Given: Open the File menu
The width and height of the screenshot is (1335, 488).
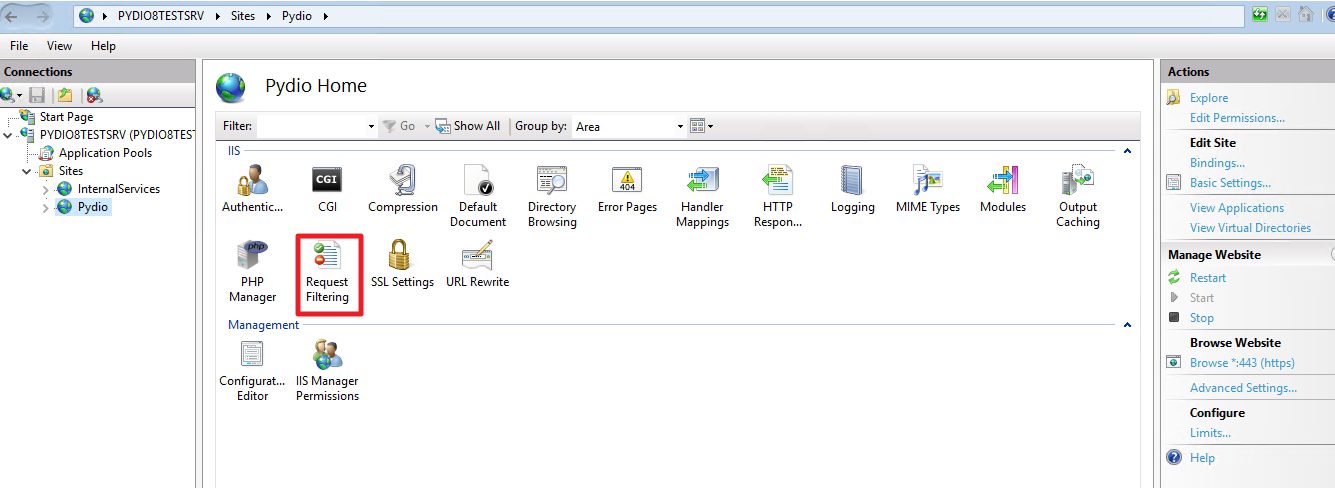Looking at the screenshot, I should point(19,46).
